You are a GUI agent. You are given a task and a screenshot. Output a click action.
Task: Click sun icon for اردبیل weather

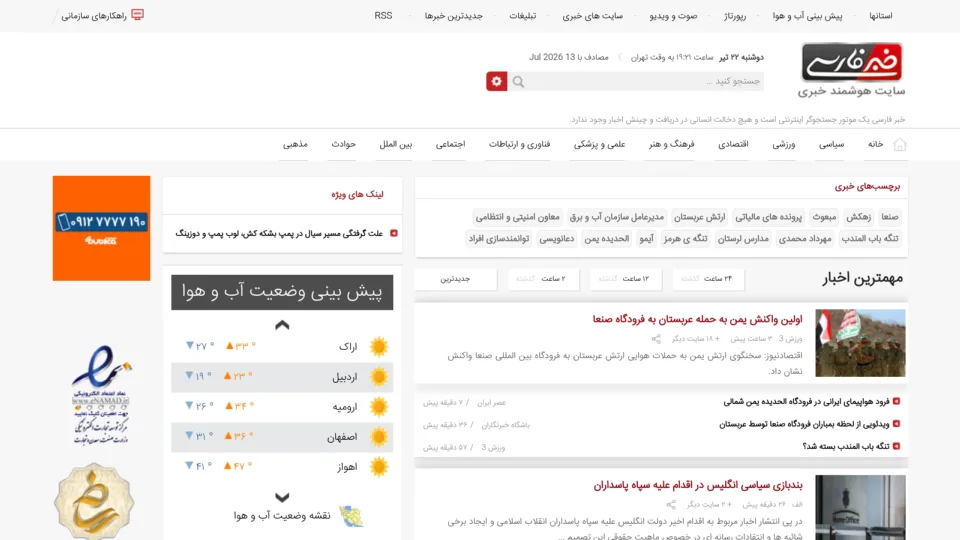(379, 377)
